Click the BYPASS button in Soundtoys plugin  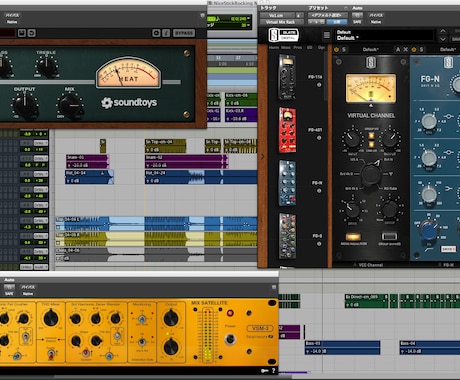coord(184,33)
